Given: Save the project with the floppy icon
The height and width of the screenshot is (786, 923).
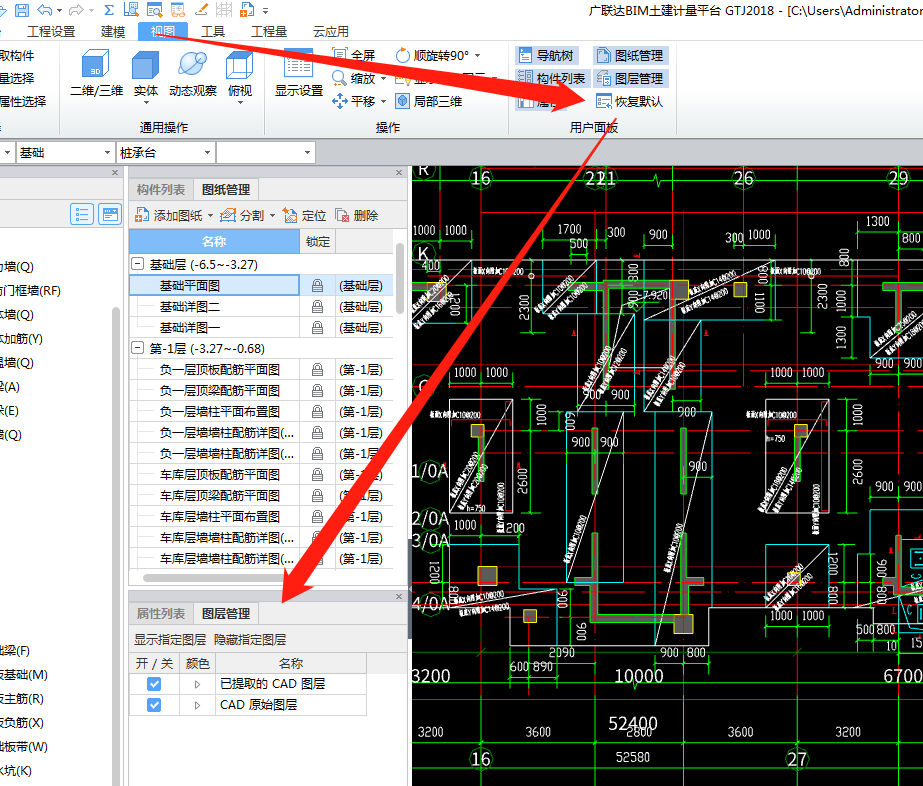Looking at the screenshot, I should 22,9.
